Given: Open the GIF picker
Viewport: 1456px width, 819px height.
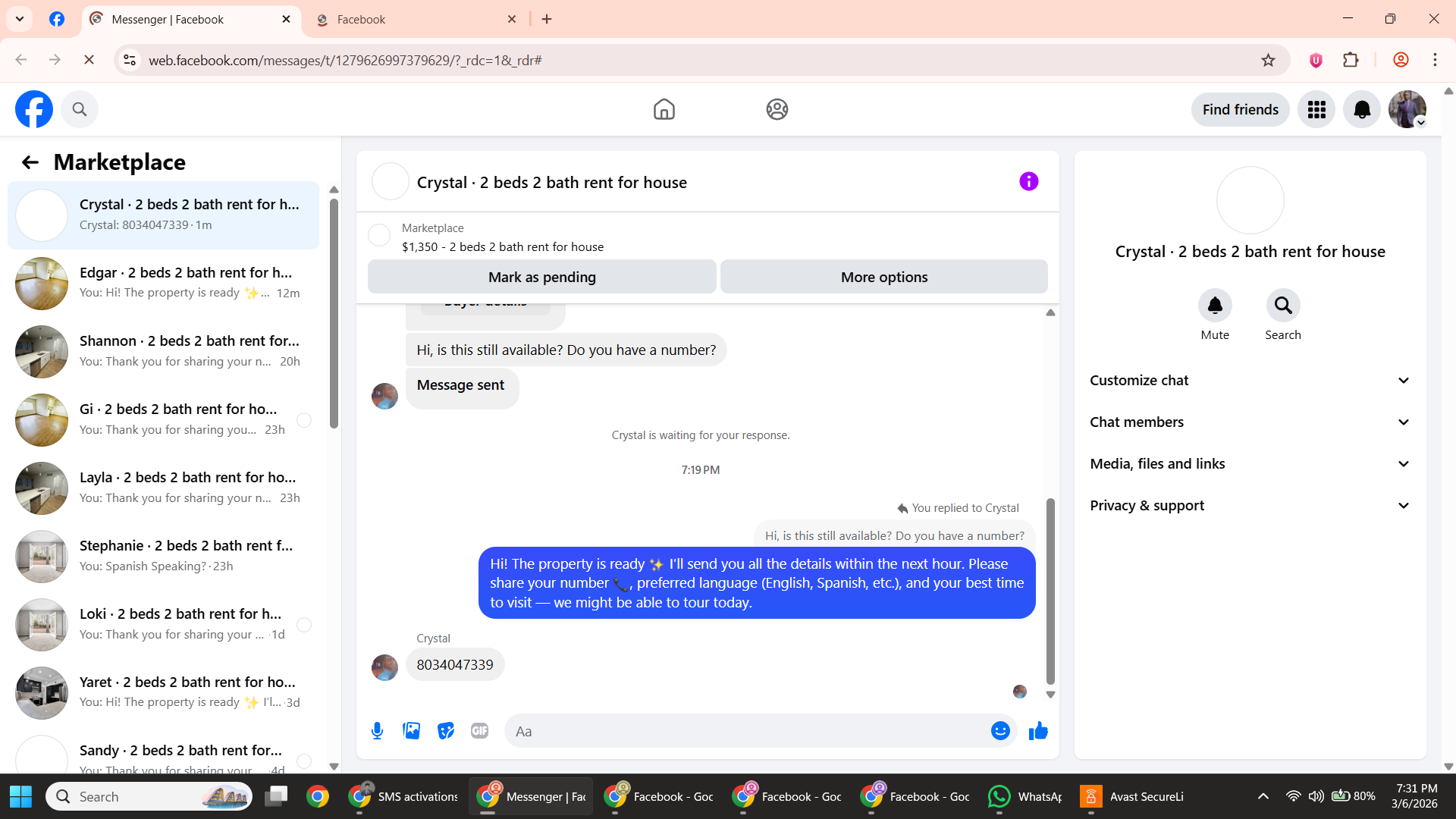Looking at the screenshot, I should (479, 731).
